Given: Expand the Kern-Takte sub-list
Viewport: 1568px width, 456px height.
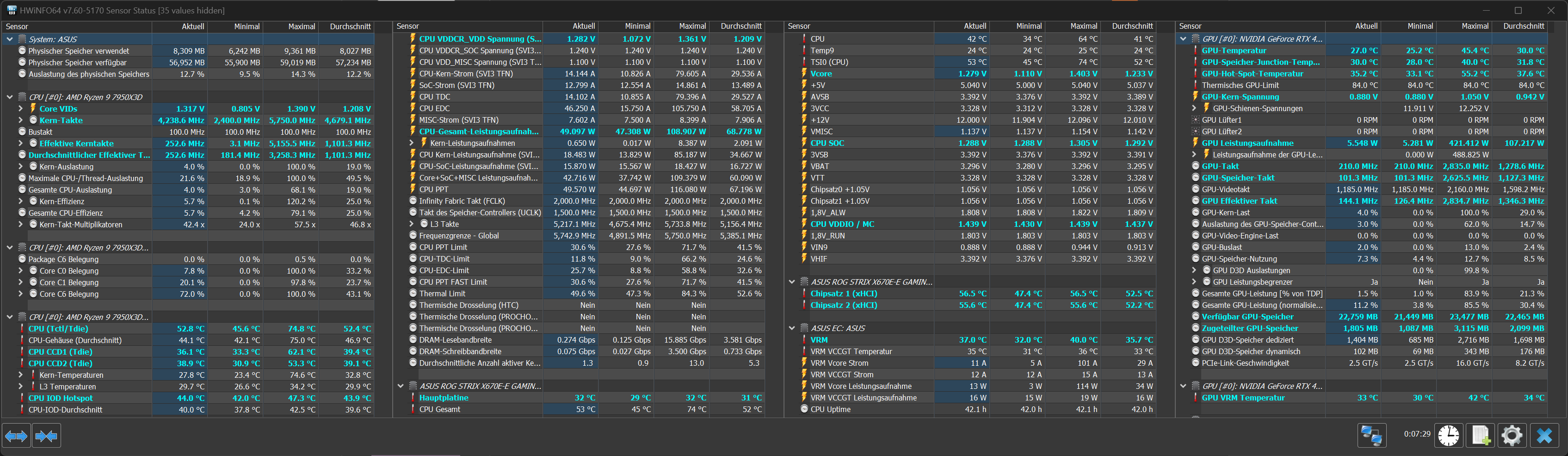Looking at the screenshot, I should [21, 120].
